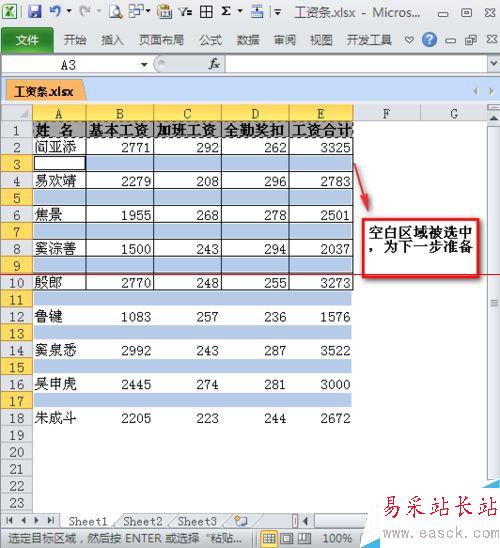Select column C header
This screenshot has width=500, height=548.
(x=187, y=113)
